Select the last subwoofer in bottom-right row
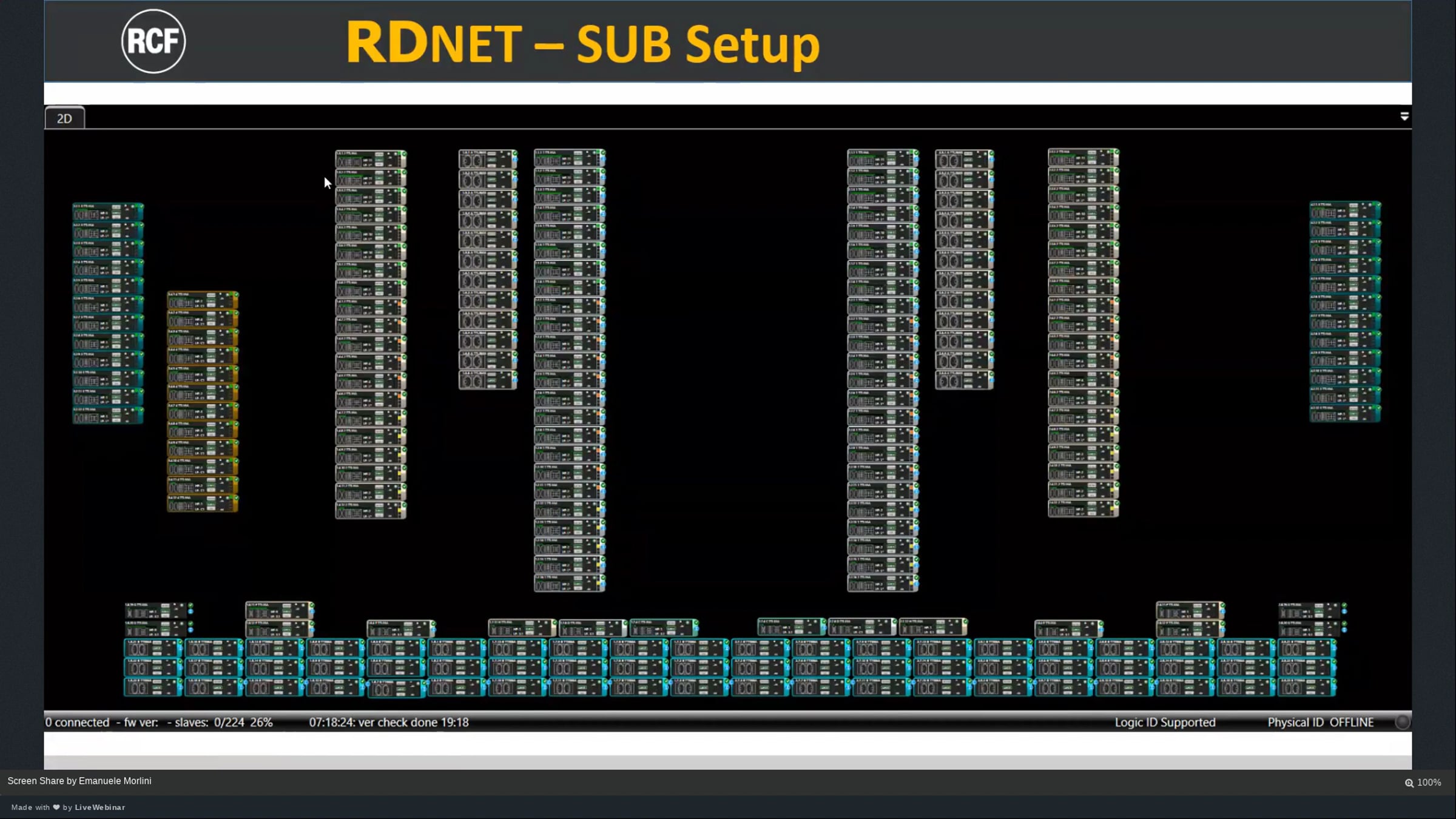 [1306, 687]
